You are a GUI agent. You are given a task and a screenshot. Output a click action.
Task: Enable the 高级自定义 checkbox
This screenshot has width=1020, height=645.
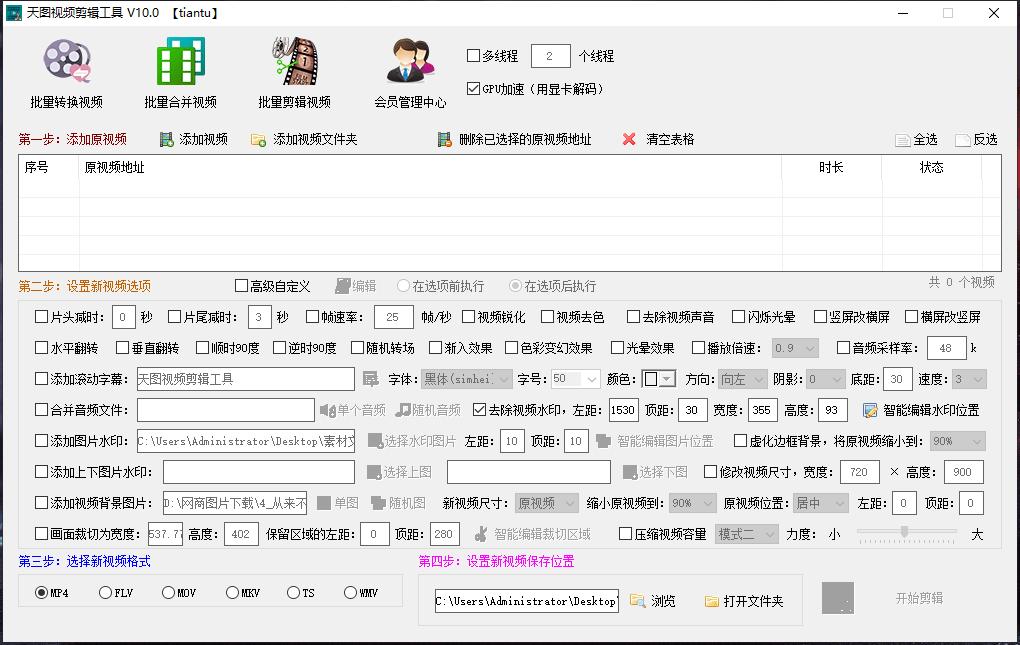(x=241, y=286)
